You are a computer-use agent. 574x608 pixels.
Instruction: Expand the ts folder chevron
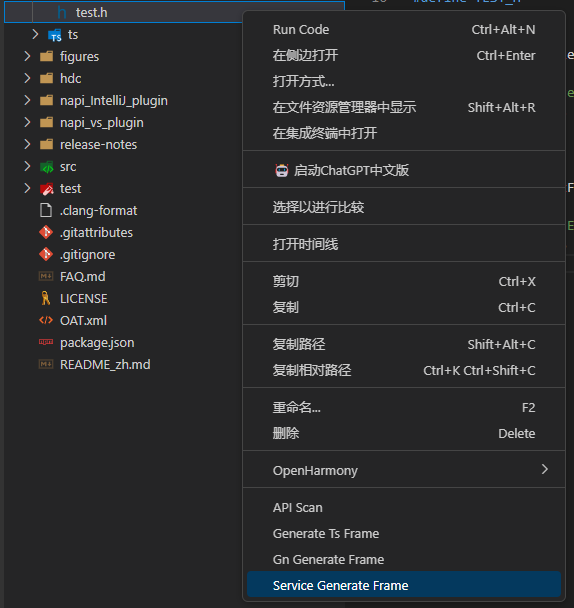tap(35, 34)
